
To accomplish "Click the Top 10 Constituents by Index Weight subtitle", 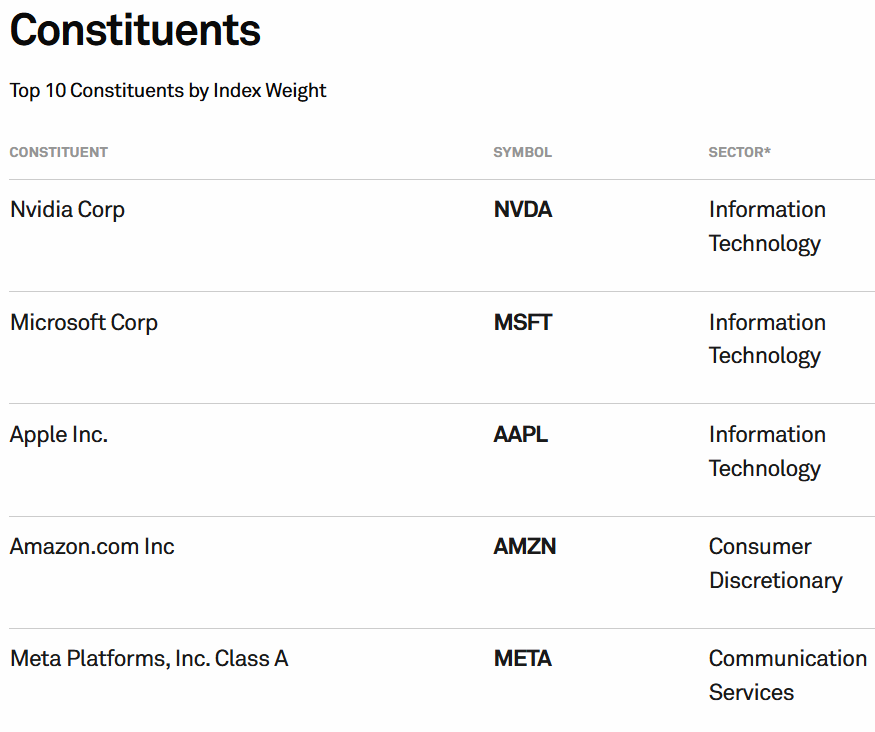I will (168, 91).
